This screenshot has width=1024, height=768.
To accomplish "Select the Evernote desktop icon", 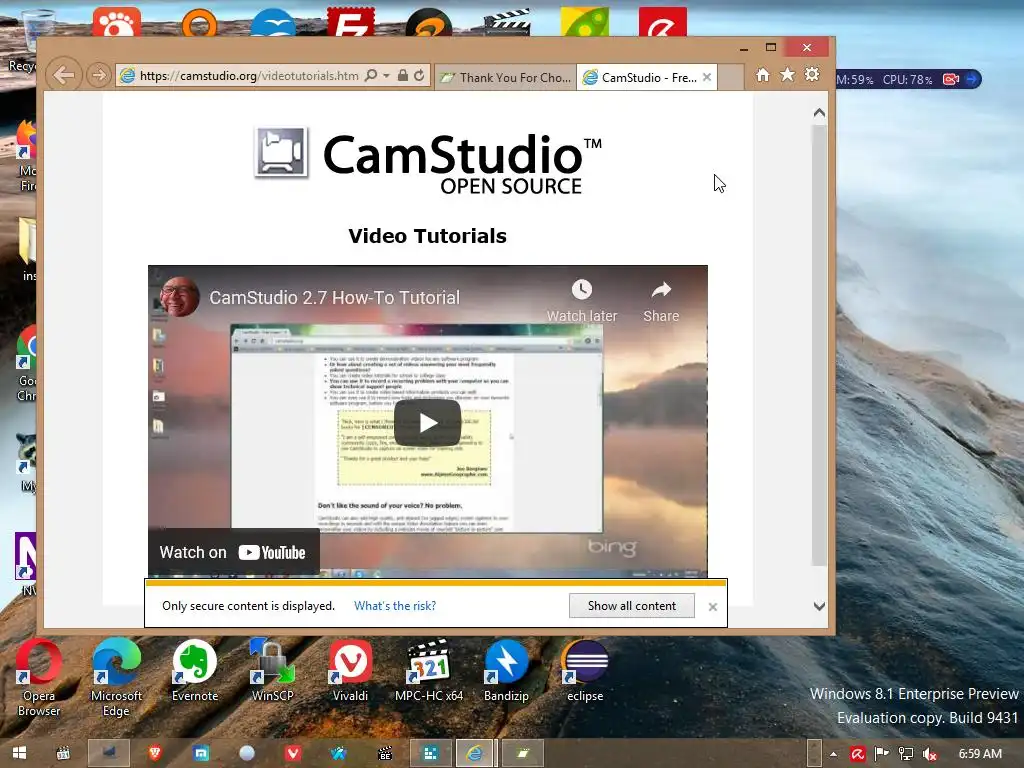I will pos(195,670).
